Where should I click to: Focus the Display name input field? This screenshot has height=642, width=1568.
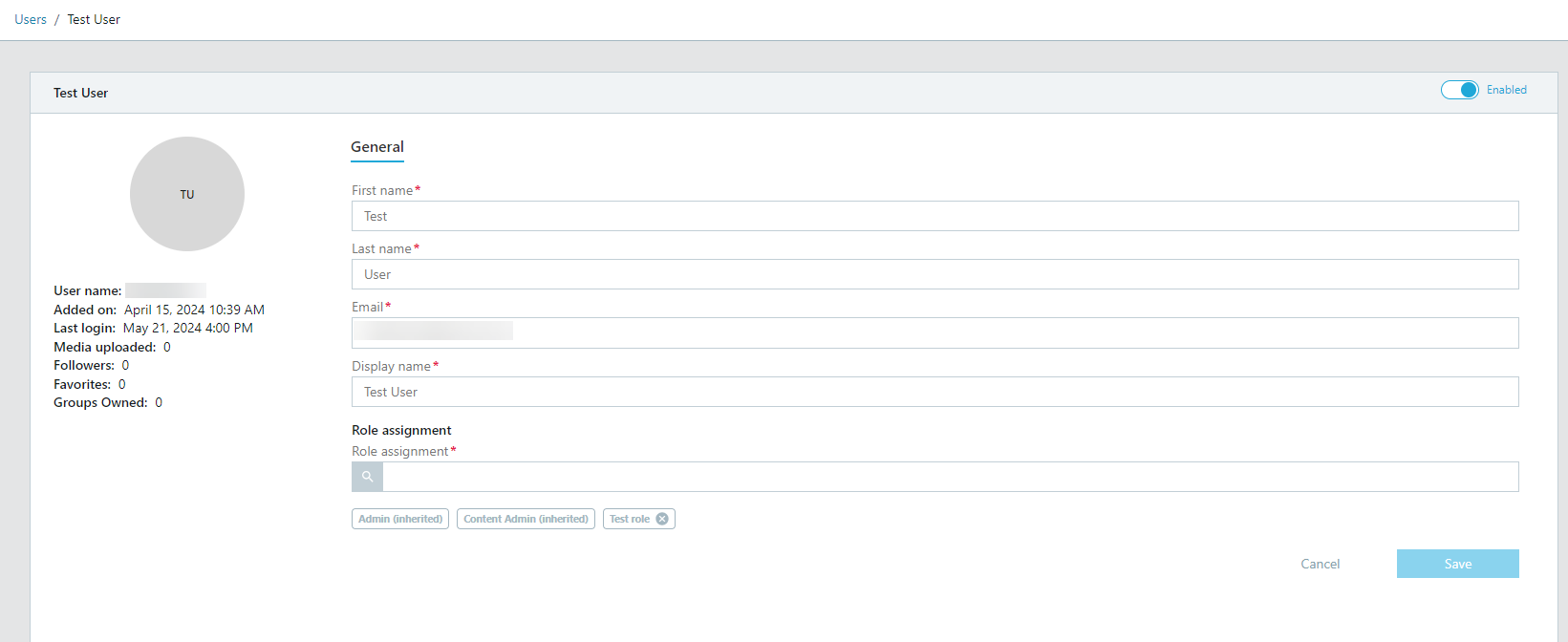934,392
